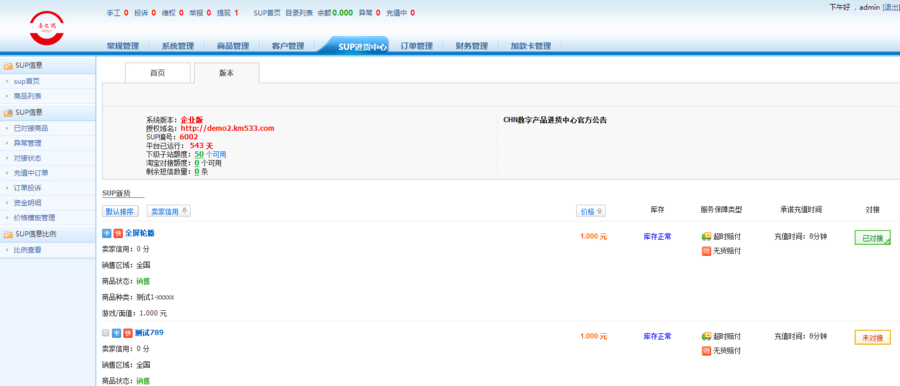The image size is (900, 386).
Task: Tick the checkbox next to 测试789
Action: pos(105,333)
